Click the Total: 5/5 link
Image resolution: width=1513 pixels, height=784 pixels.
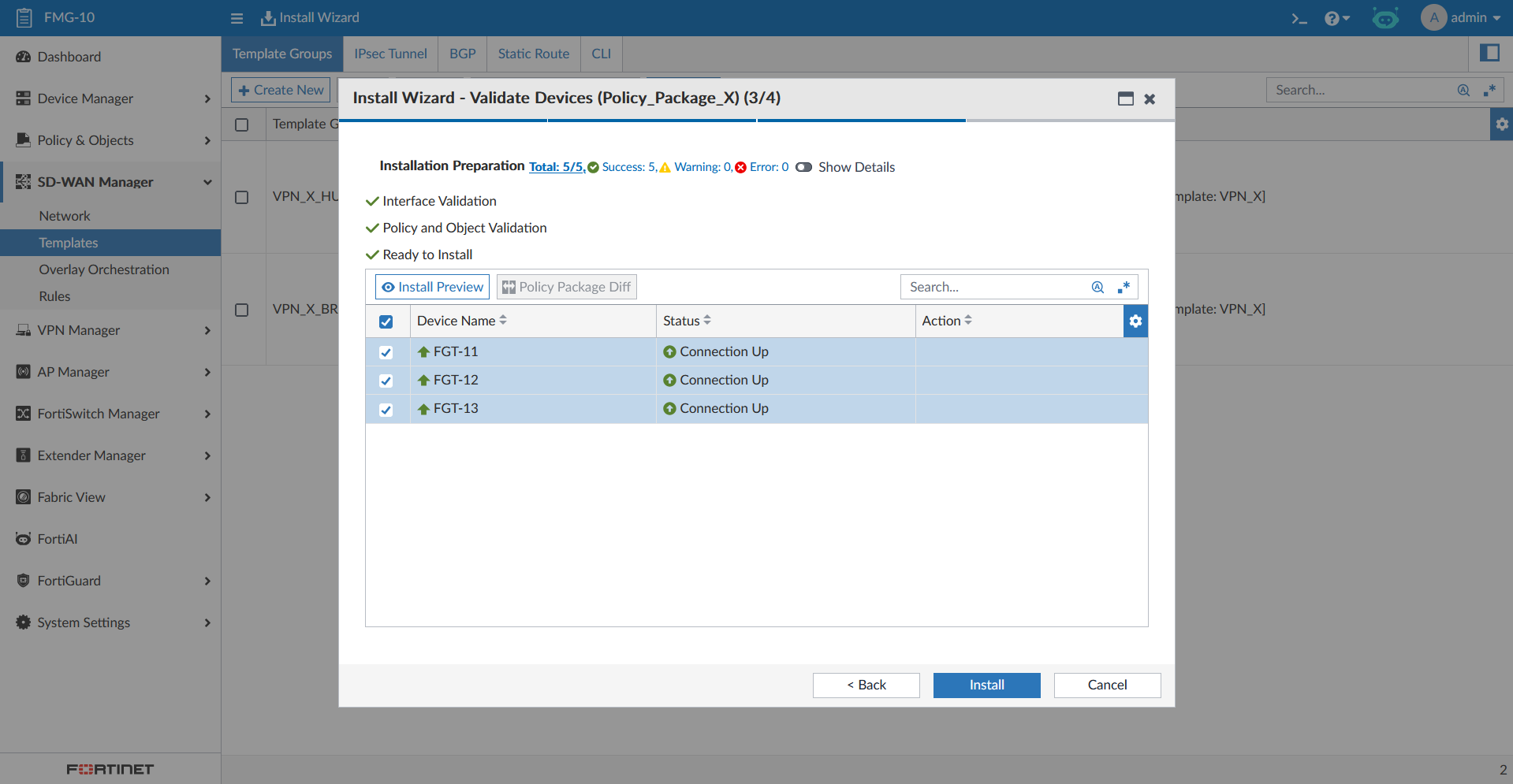pyautogui.click(x=557, y=167)
